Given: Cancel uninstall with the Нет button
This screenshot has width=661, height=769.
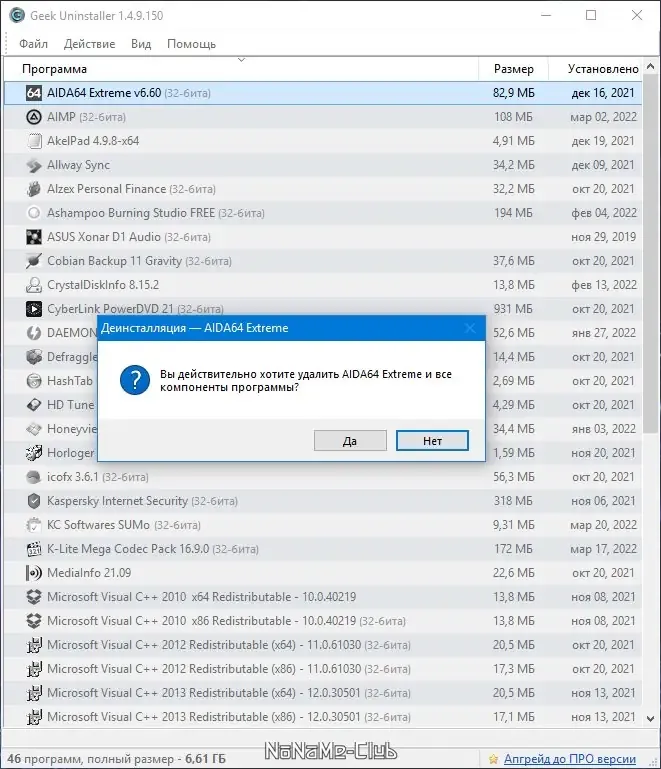Looking at the screenshot, I should coord(432,440).
